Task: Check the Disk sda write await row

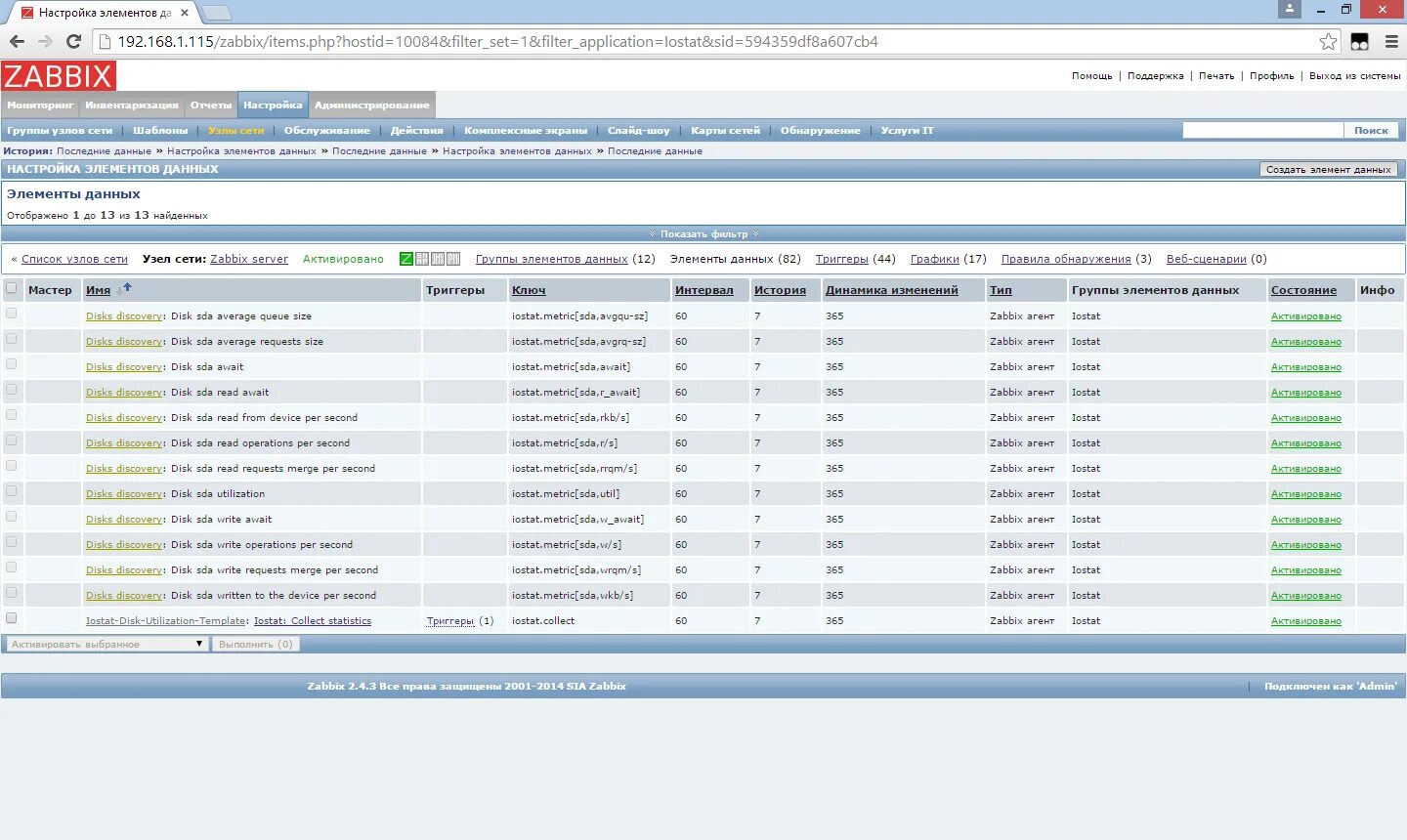Action: pos(12,517)
